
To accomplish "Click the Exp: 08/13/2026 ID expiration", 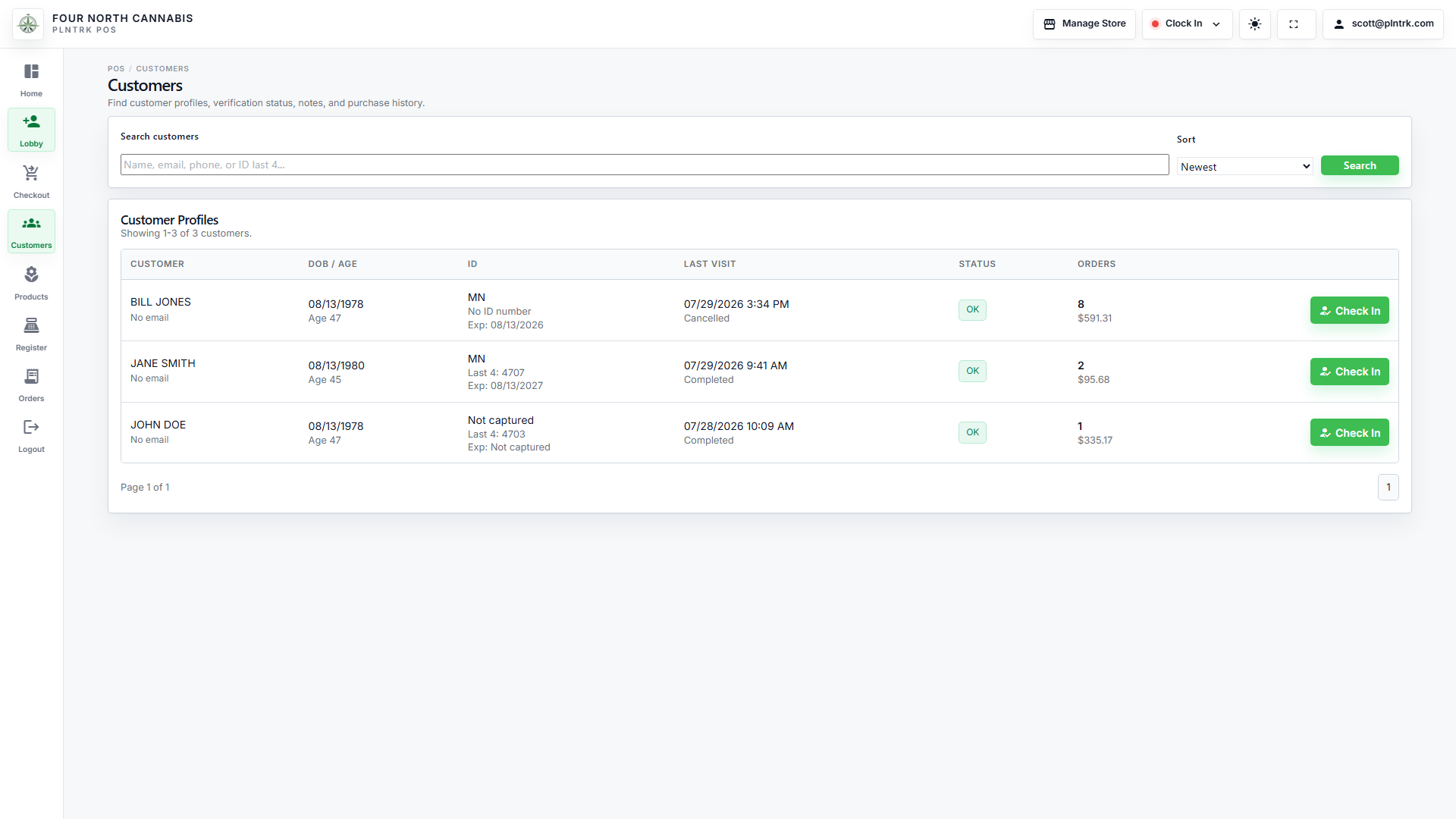I will [505, 325].
